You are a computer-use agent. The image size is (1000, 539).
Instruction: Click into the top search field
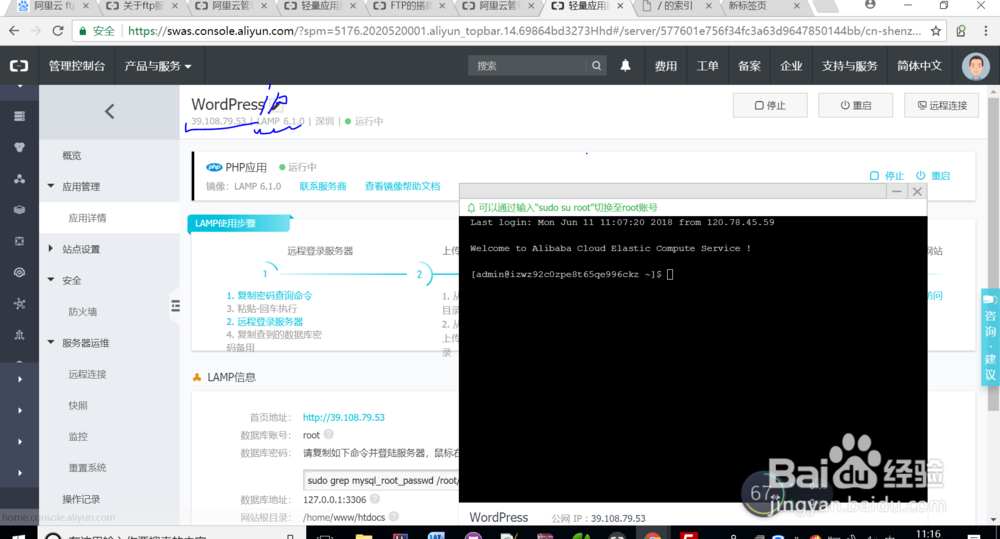tap(528, 66)
